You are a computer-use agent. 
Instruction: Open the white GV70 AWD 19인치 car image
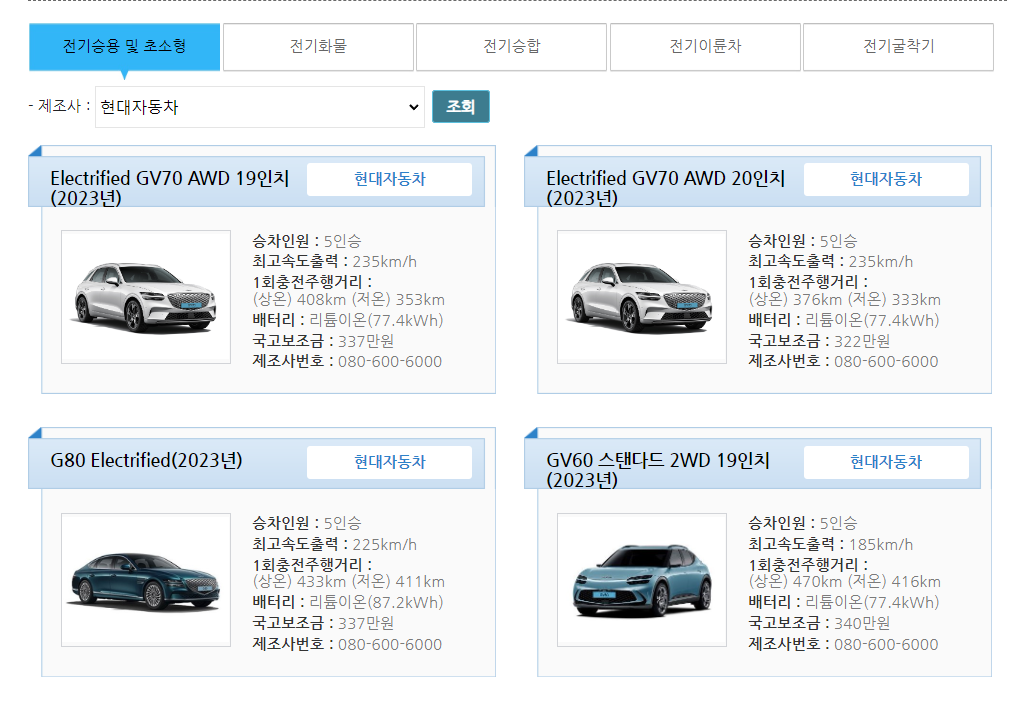coord(146,297)
